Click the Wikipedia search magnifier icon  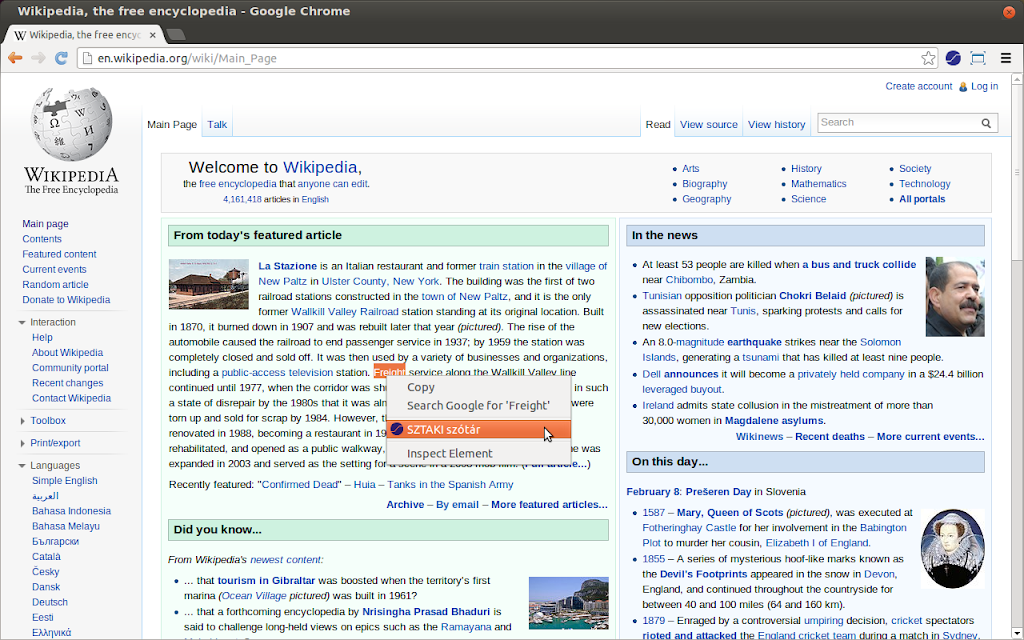pos(986,123)
